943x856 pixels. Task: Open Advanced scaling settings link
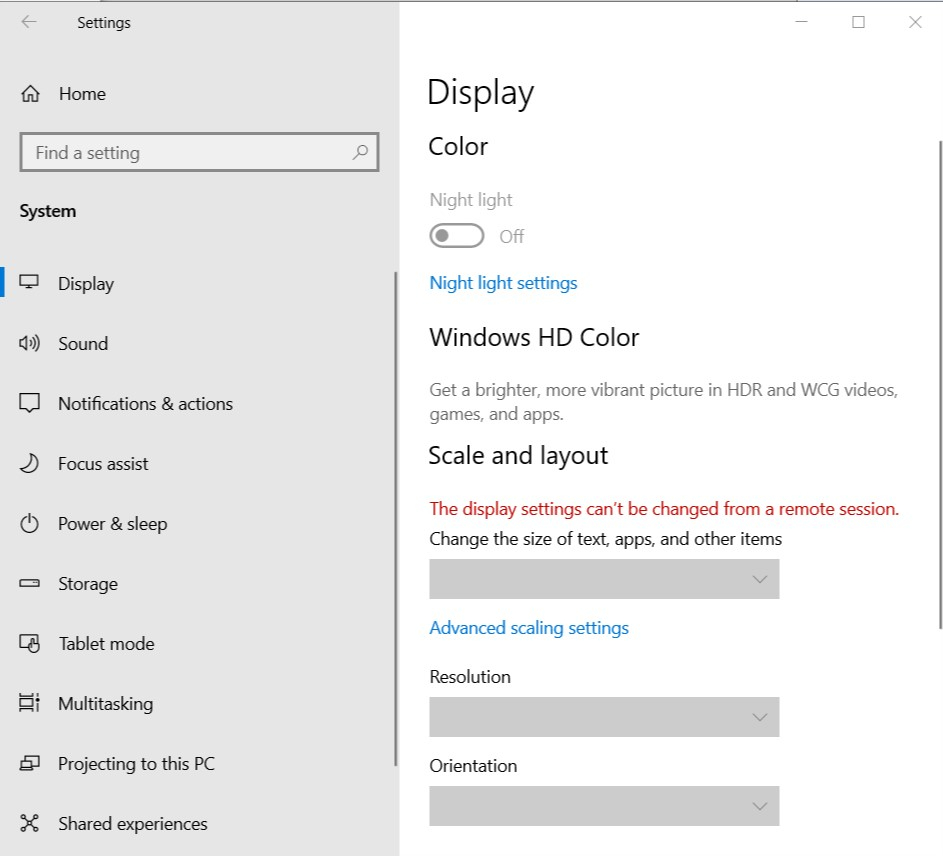click(529, 627)
